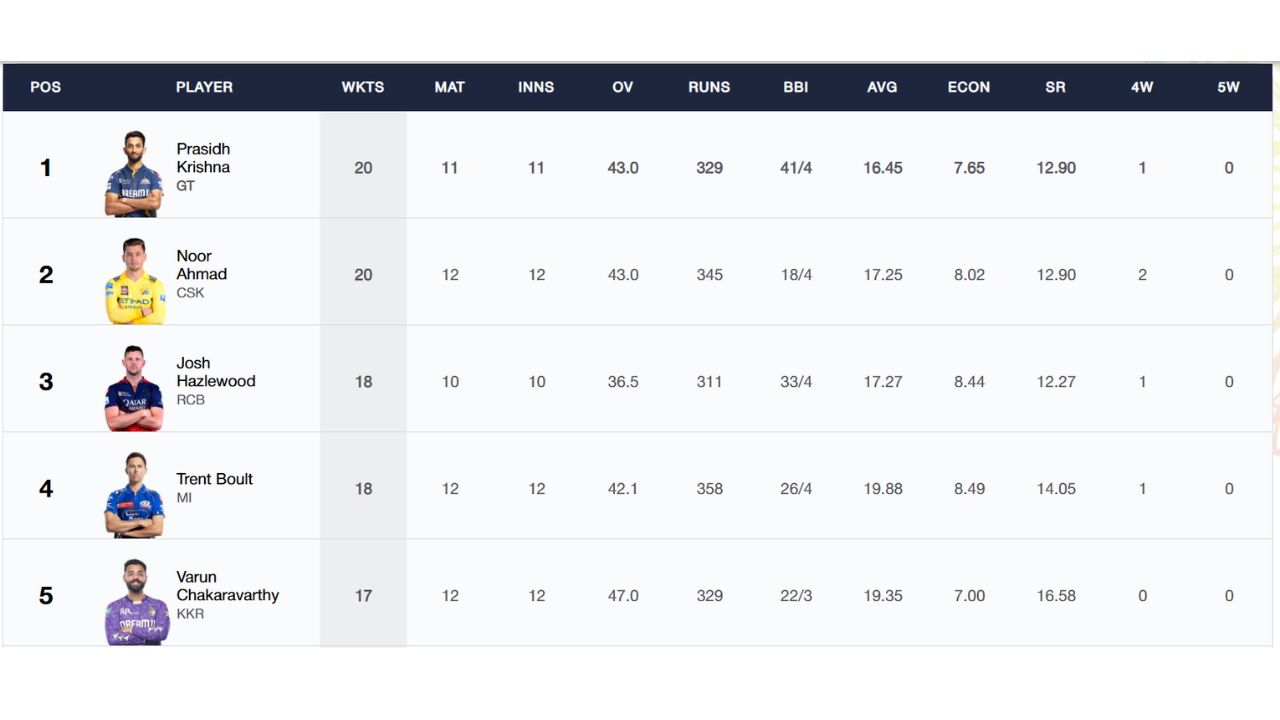Click best bowling figure 18/4
The image size is (1280, 720).
tap(796, 275)
